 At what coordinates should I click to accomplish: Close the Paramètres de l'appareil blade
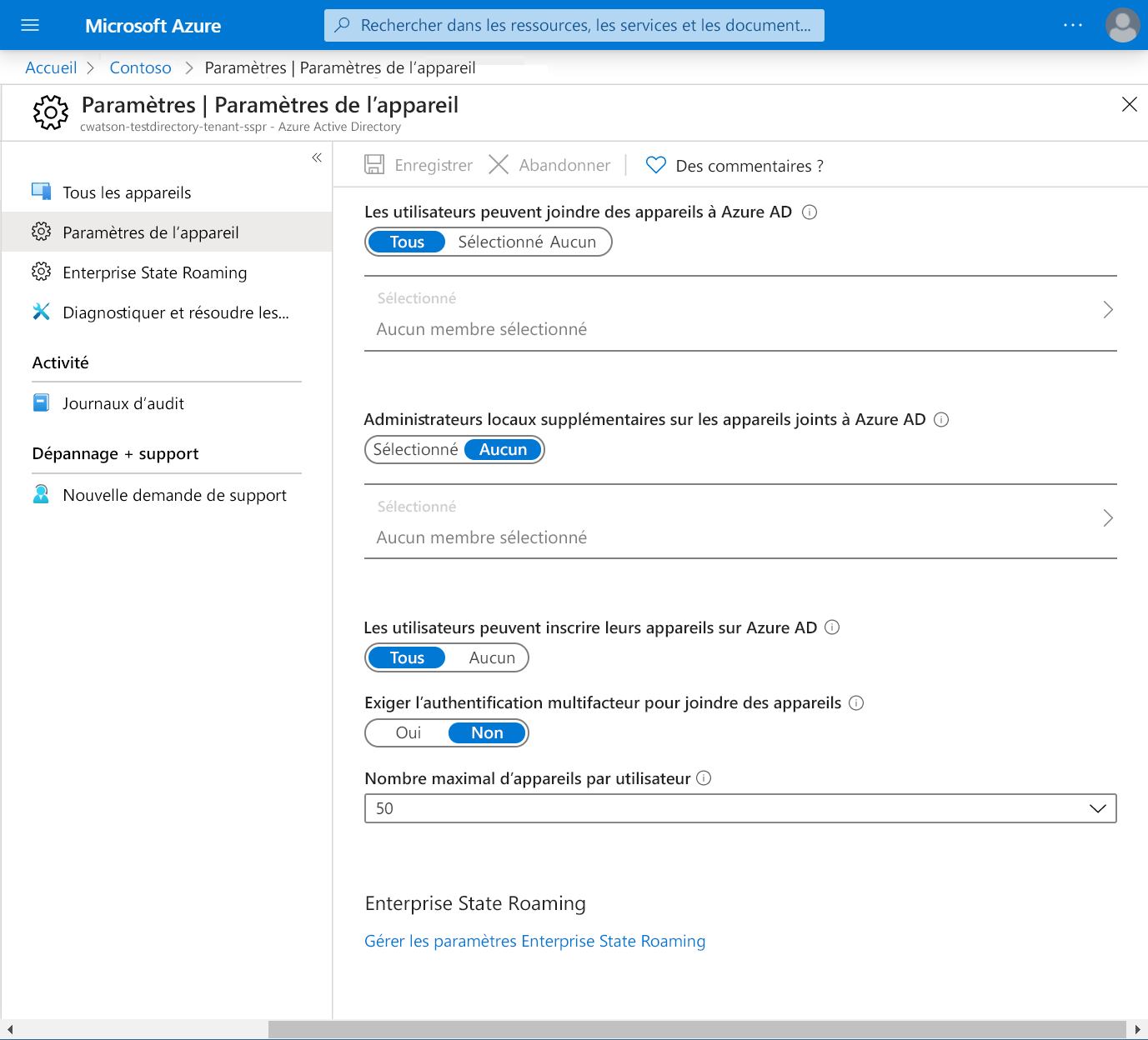click(x=1129, y=104)
